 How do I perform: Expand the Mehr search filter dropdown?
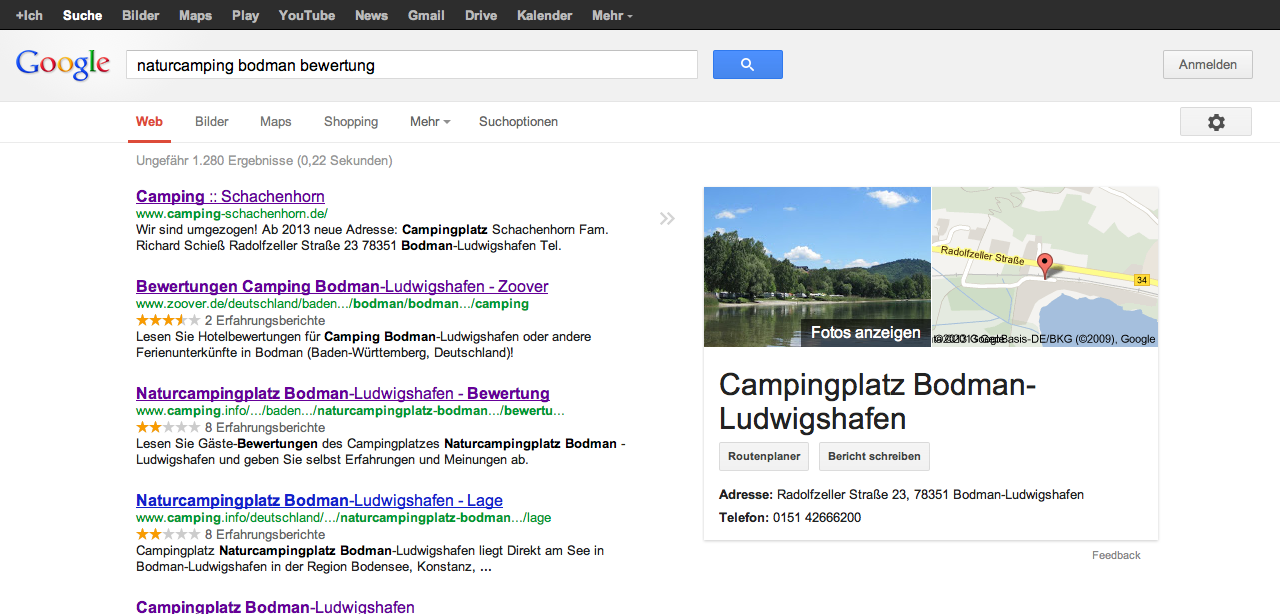[429, 122]
